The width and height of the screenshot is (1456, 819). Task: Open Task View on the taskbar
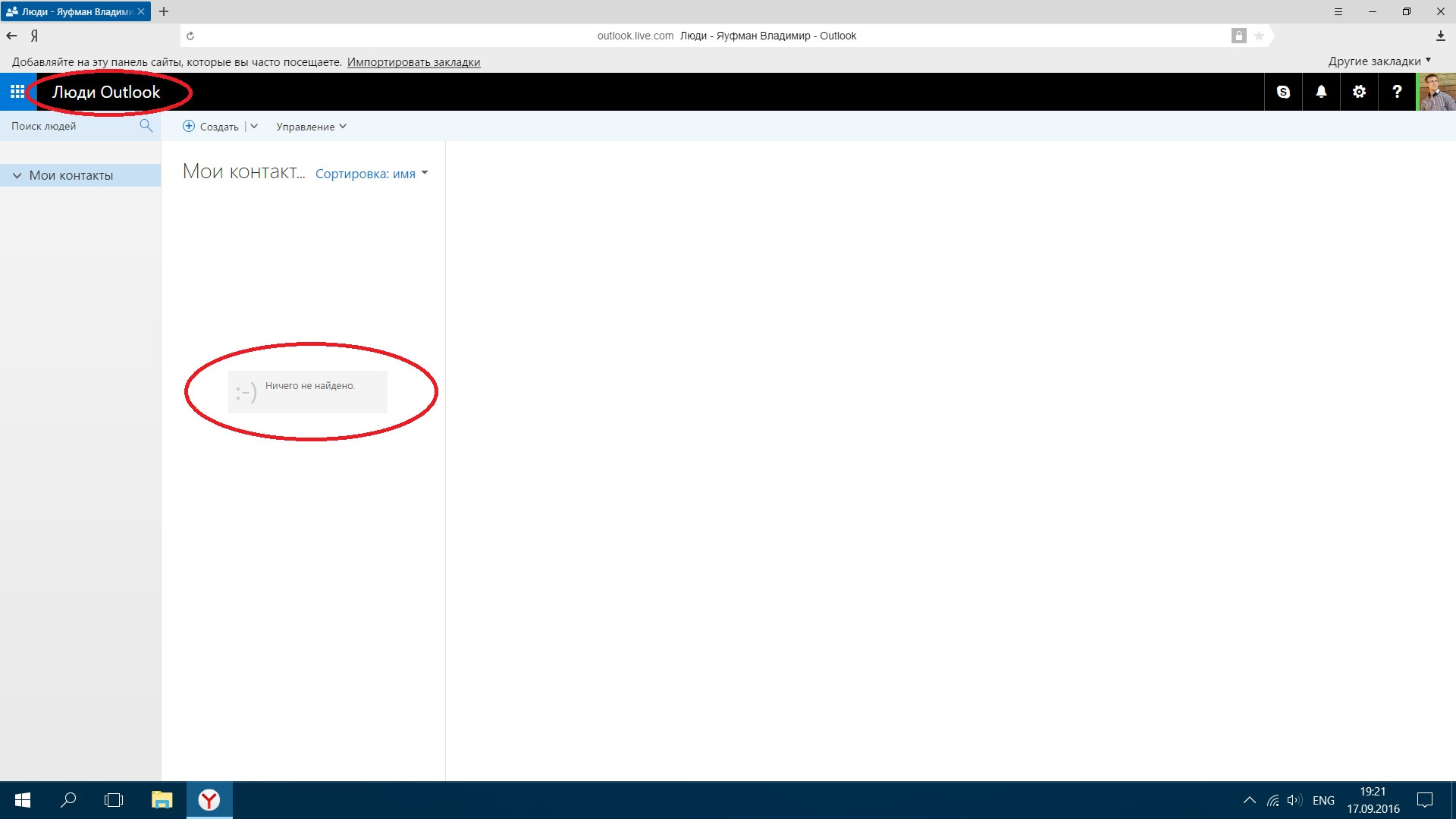[x=114, y=800]
